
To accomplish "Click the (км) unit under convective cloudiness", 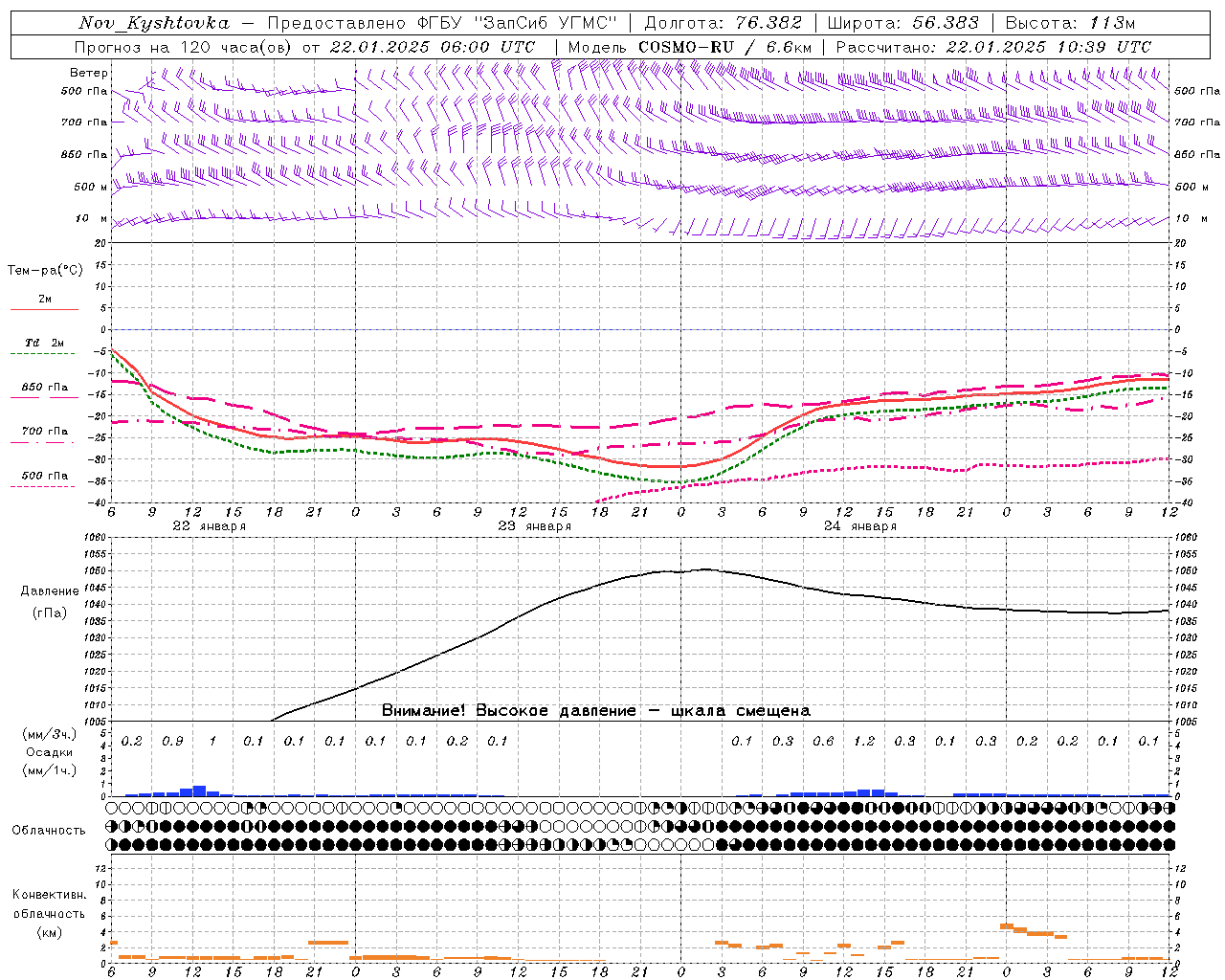I will [x=50, y=932].
